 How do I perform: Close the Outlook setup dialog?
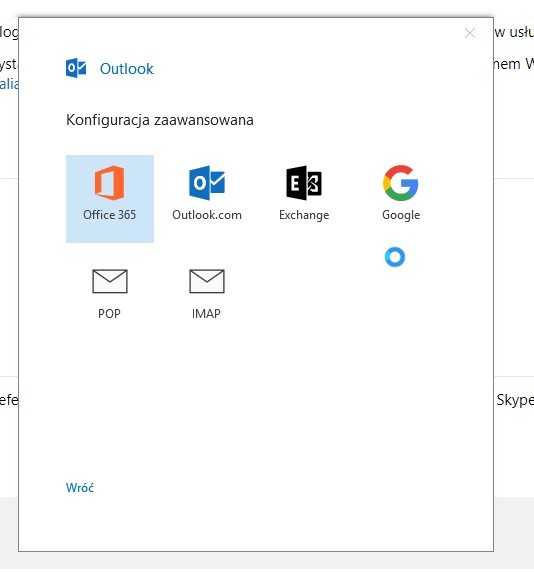(x=470, y=33)
